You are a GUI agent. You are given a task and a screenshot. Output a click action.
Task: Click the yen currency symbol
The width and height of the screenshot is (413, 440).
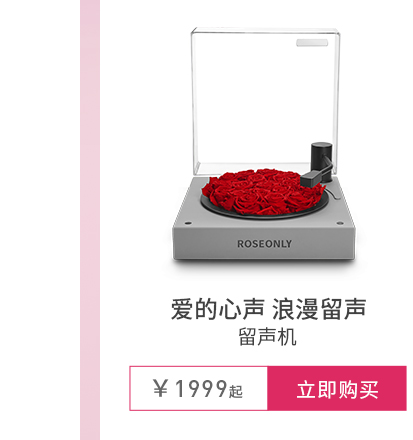coord(160,388)
